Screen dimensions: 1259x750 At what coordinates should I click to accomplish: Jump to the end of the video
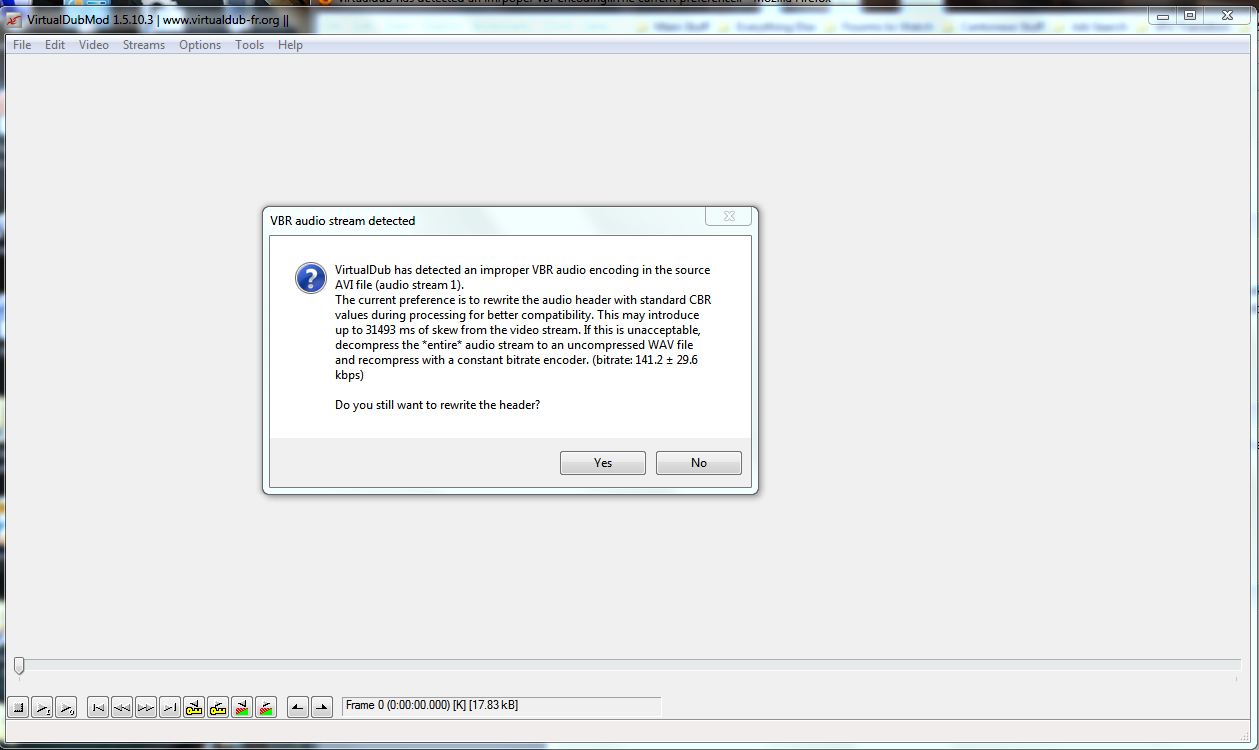tap(170, 708)
